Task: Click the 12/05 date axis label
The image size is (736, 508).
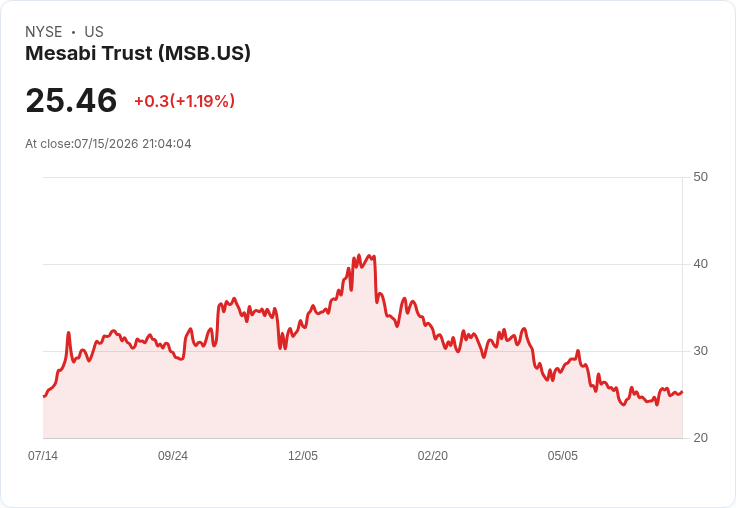Action: pos(303,455)
